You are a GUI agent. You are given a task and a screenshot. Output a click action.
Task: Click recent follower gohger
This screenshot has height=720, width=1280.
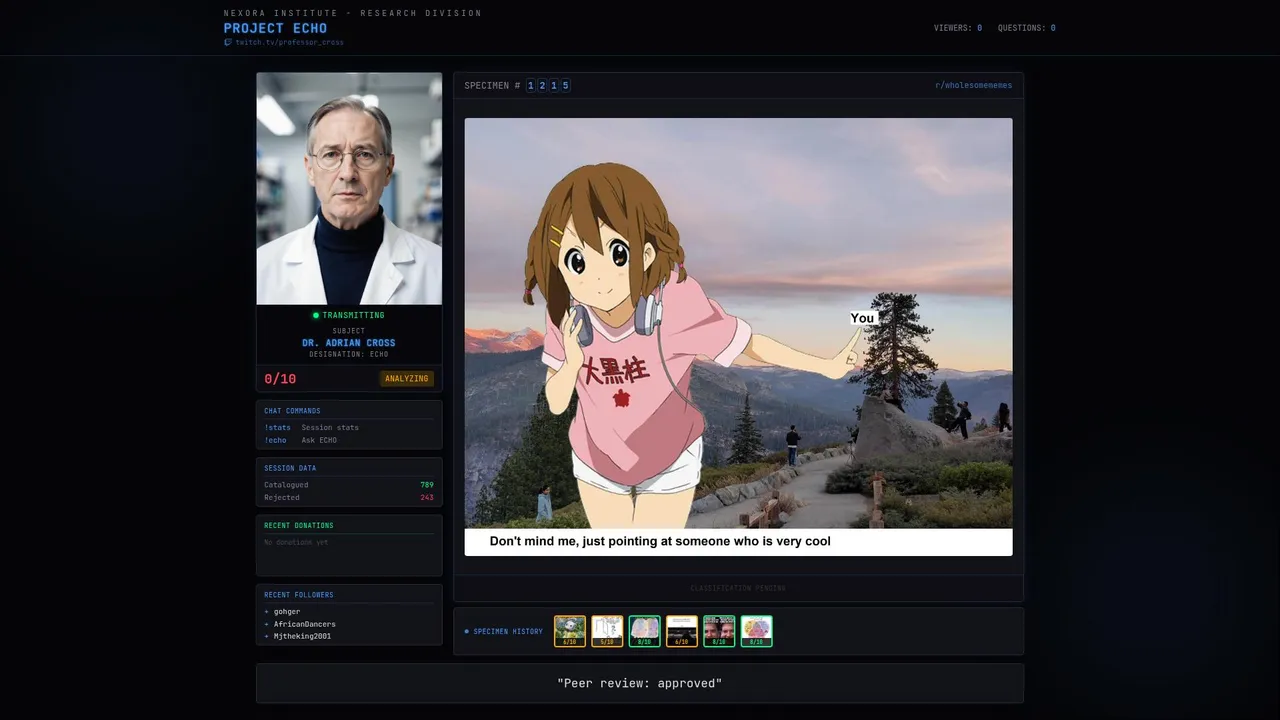(286, 611)
